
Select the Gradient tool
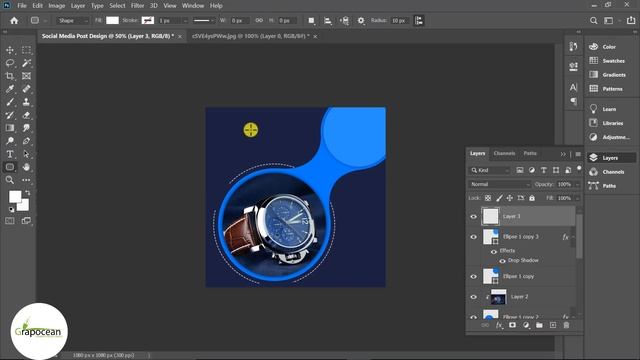pos(10,128)
